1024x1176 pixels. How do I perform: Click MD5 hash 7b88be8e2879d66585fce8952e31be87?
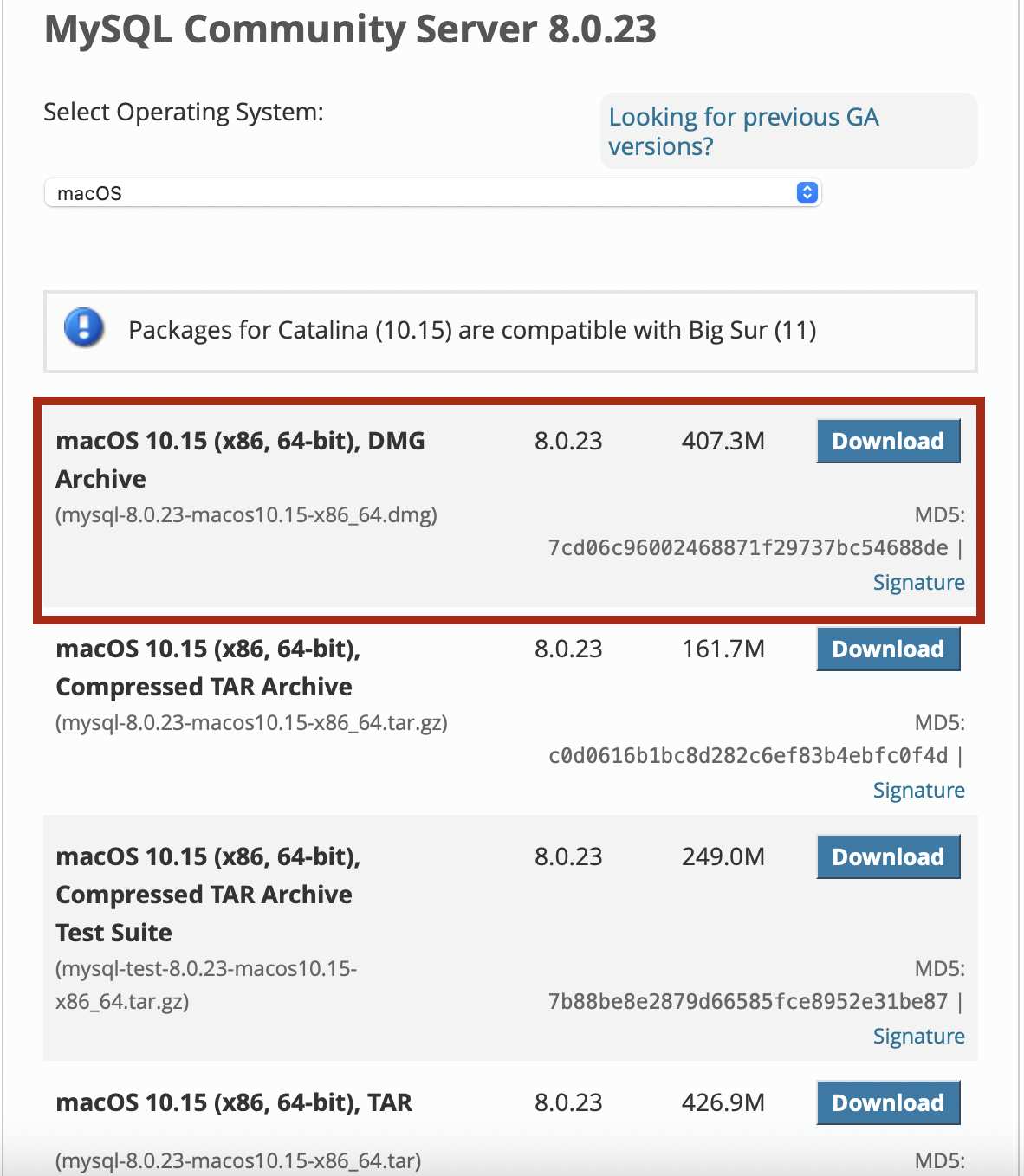(748, 1002)
